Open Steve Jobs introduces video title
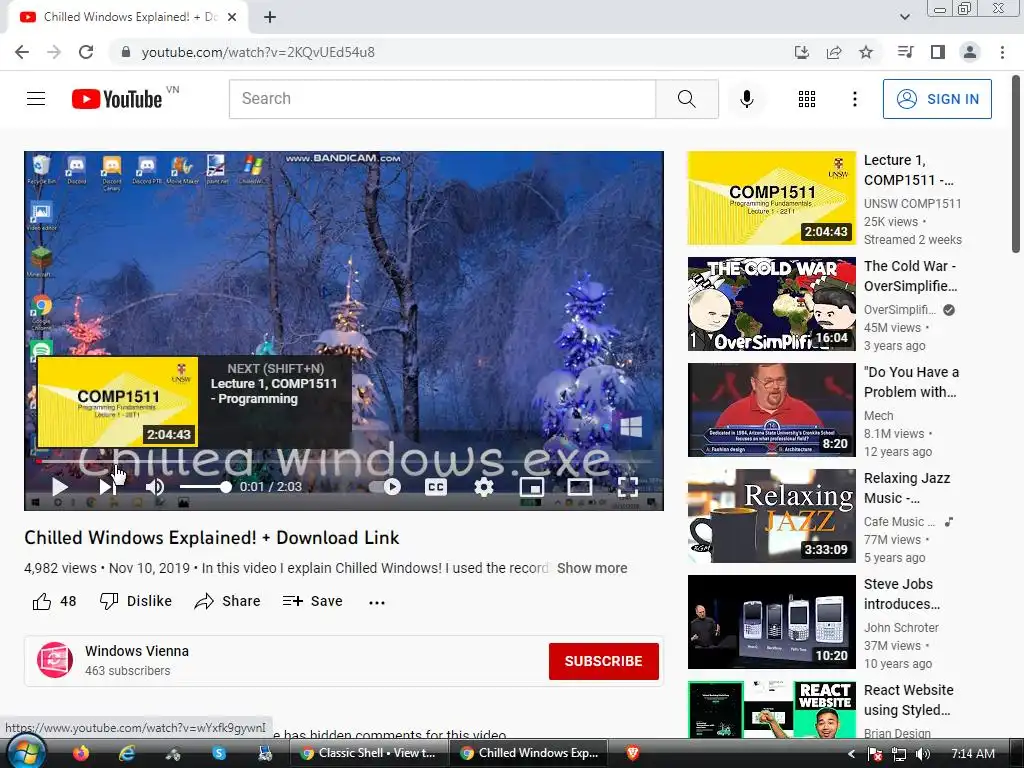 [901, 594]
